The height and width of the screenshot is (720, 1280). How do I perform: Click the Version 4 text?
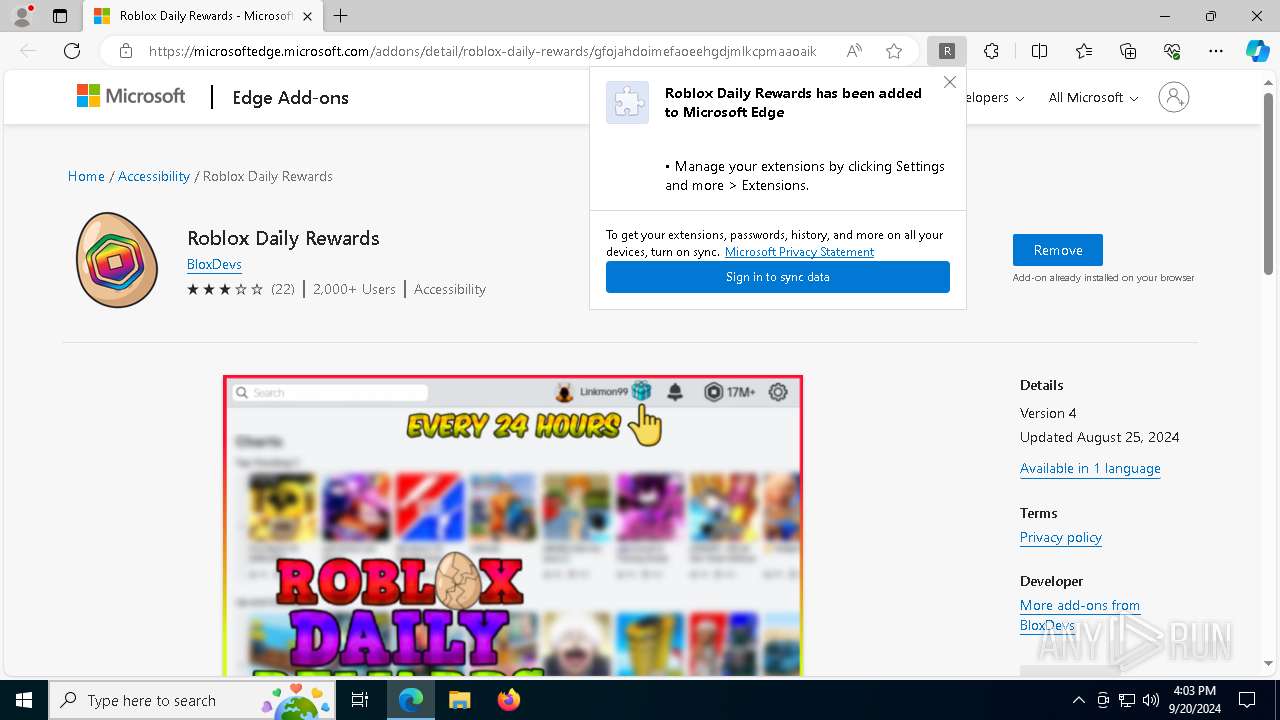tap(1048, 413)
